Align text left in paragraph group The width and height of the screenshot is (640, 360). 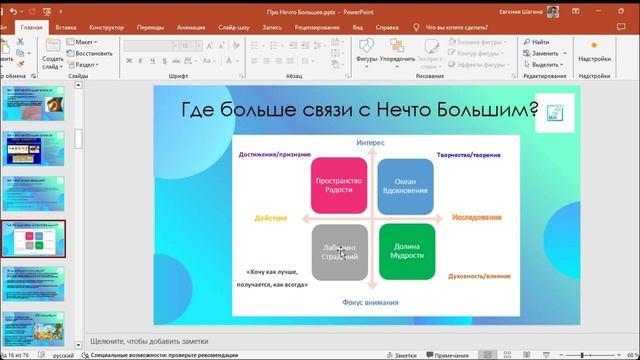point(254,61)
